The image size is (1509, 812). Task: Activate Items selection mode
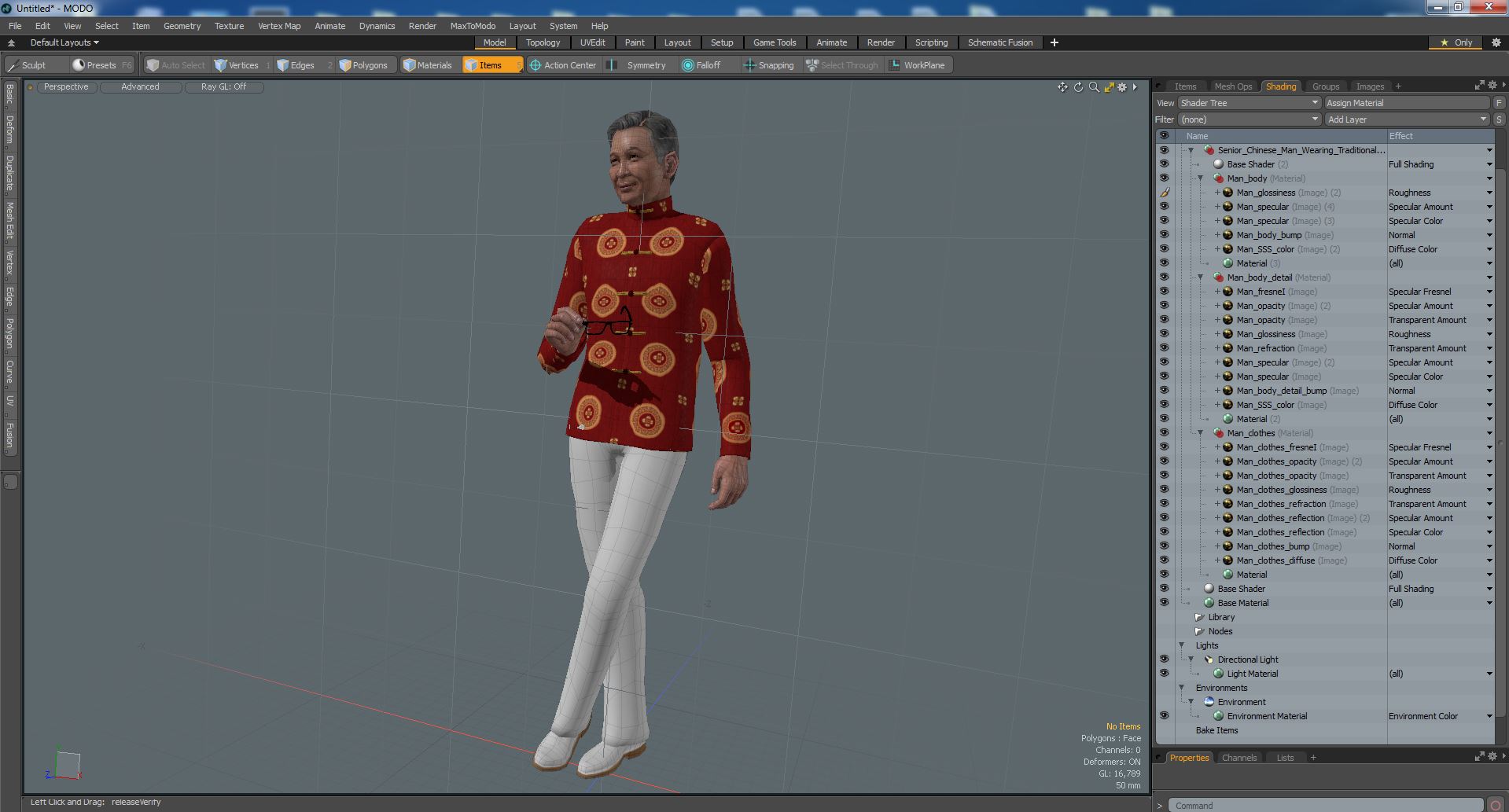[x=491, y=65]
